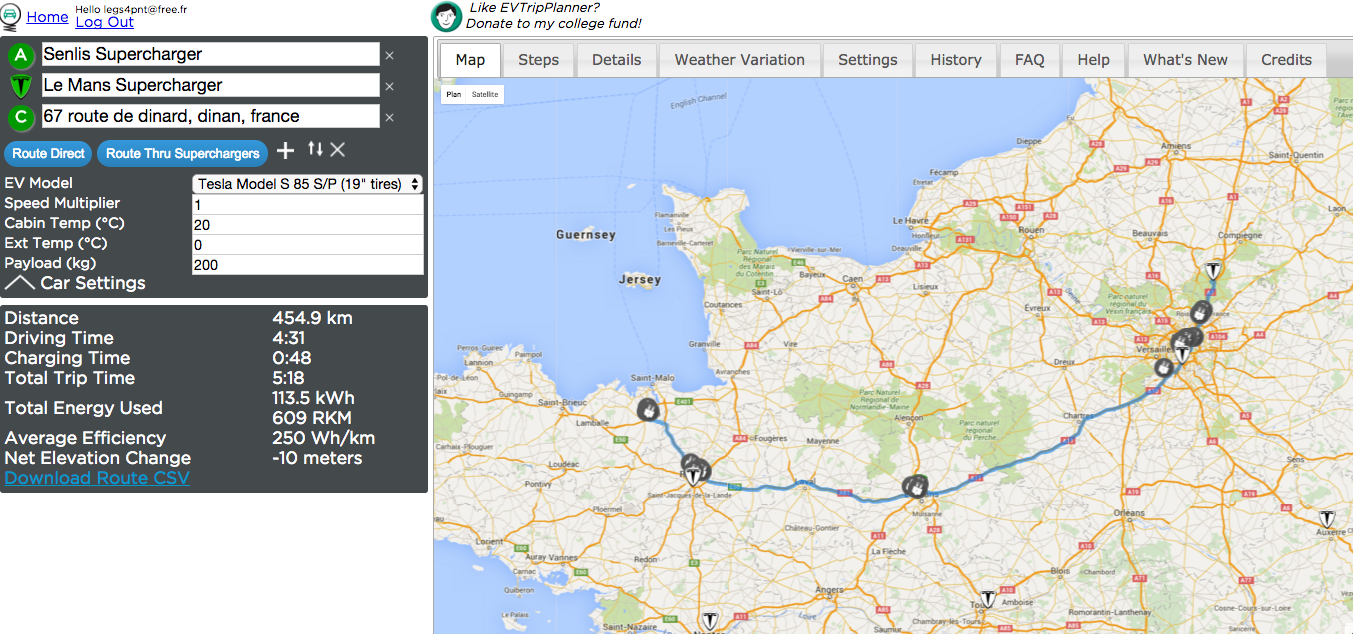
Task: Click the donation avatar face icon
Action: pos(446,16)
